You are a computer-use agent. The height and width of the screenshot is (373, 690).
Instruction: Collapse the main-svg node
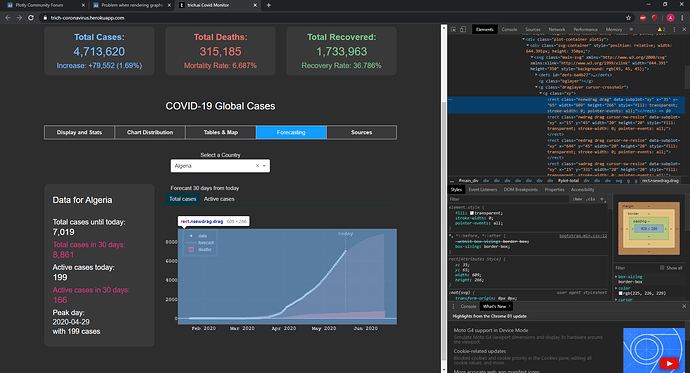pyautogui.click(x=532, y=57)
